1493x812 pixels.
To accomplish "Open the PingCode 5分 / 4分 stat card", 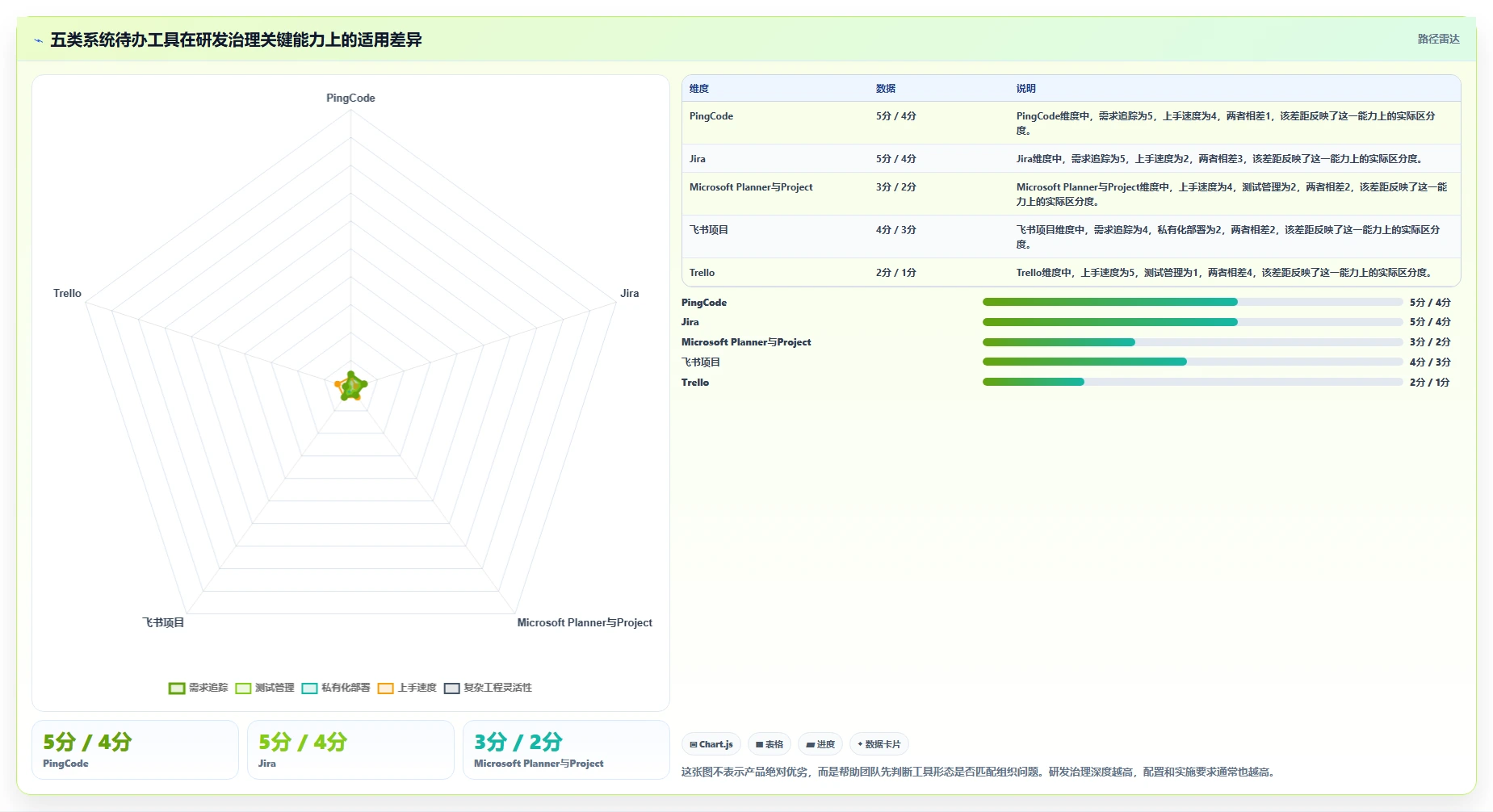I will 135,750.
